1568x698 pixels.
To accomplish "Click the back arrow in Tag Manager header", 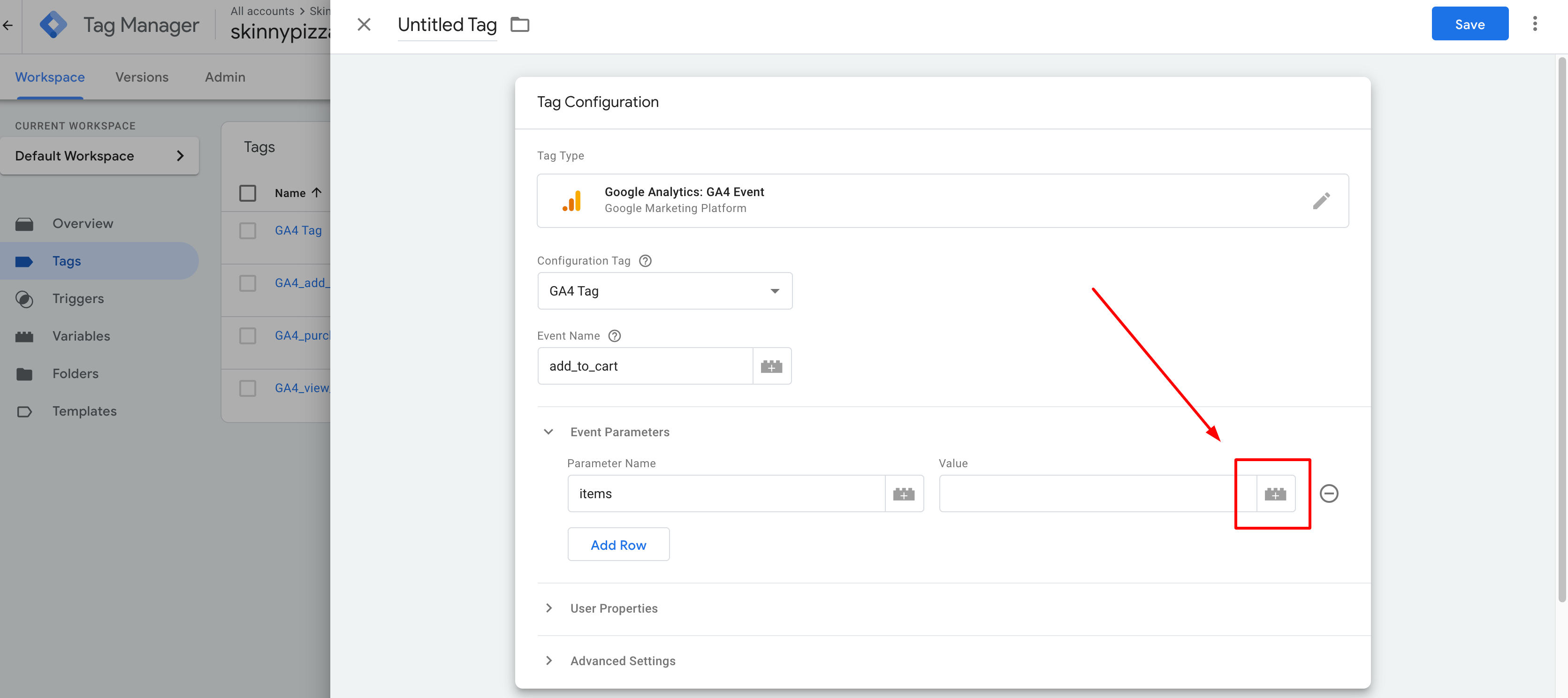I will pyautogui.click(x=8, y=25).
